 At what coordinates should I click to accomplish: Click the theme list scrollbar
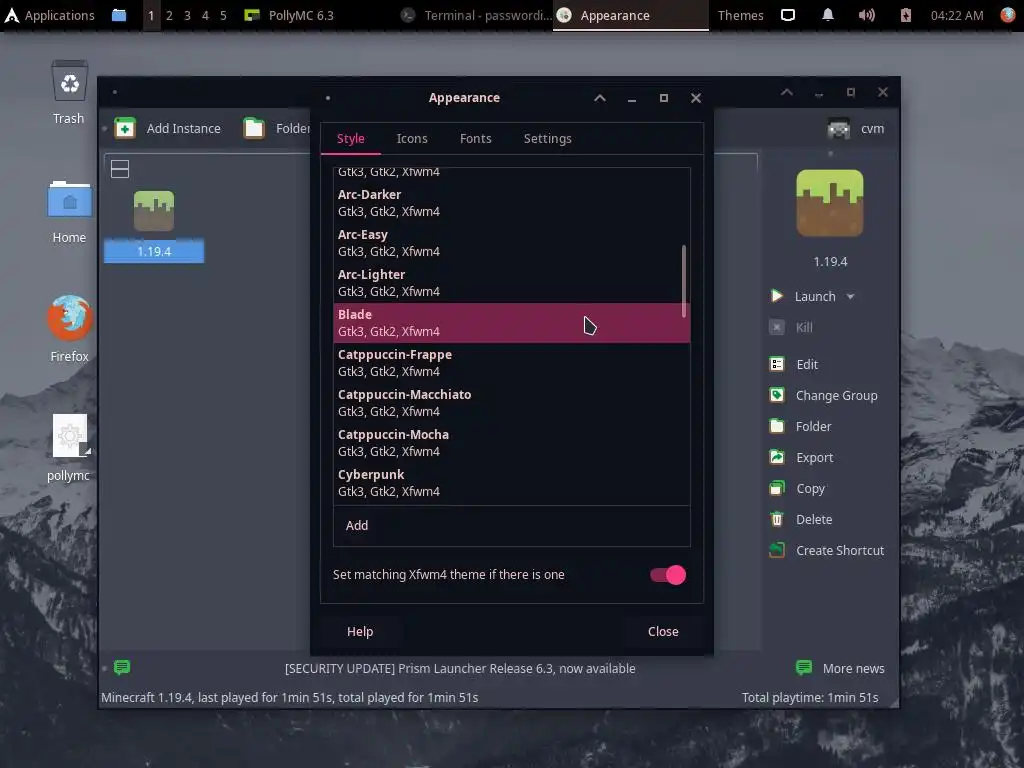[x=684, y=281]
